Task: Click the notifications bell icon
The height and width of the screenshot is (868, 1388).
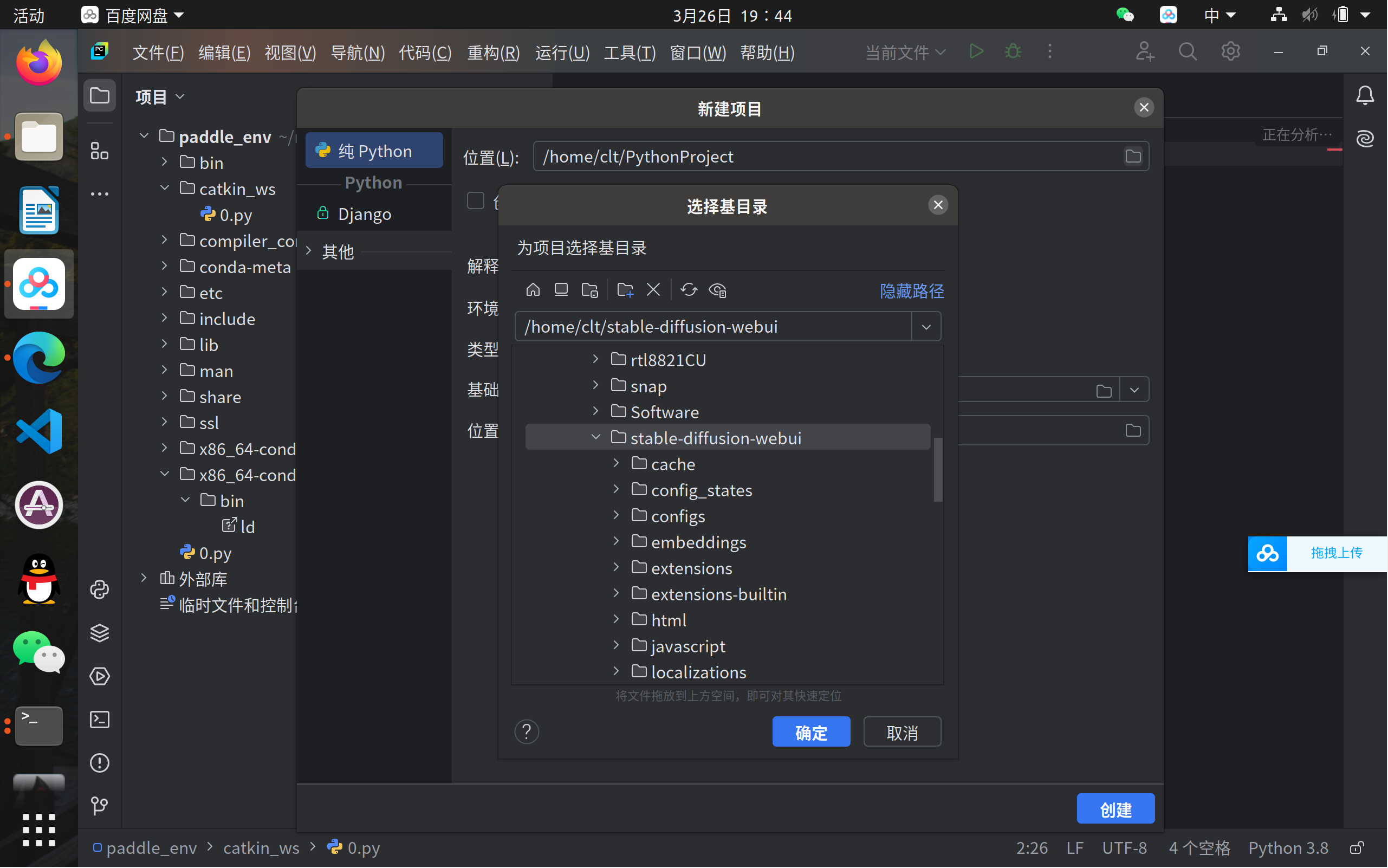Action: pyautogui.click(x=1365, y=96)
